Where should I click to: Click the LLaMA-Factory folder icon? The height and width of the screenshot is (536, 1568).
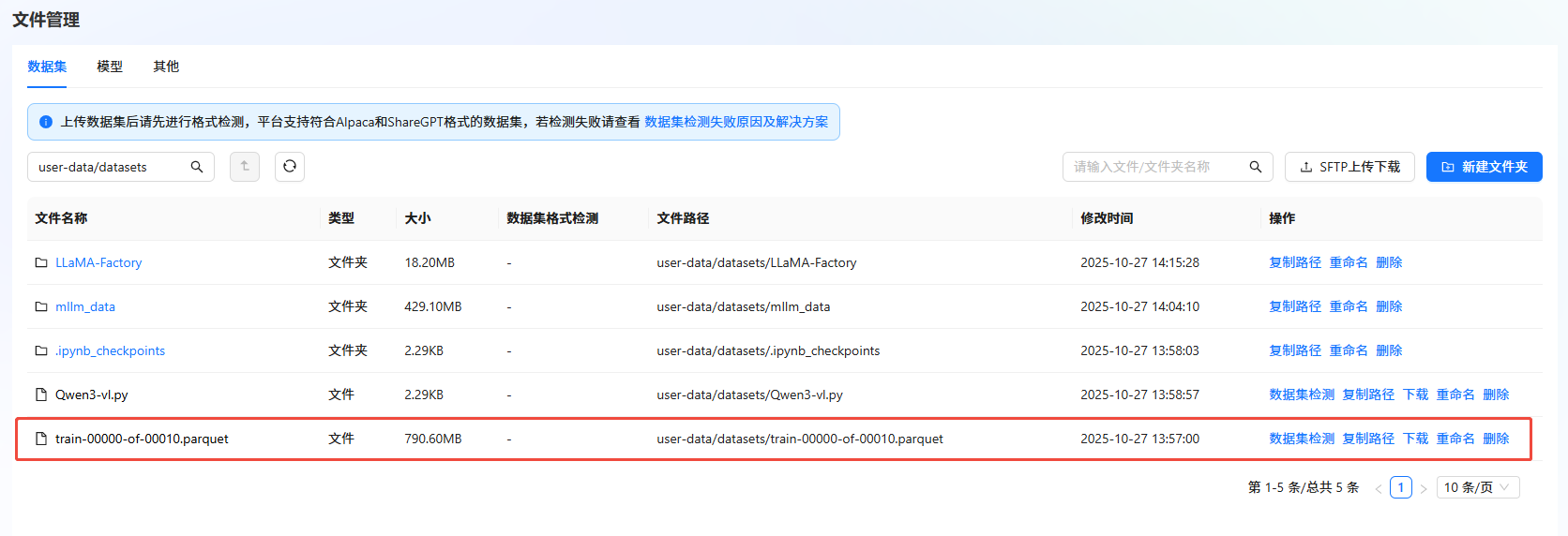[41, 262]
